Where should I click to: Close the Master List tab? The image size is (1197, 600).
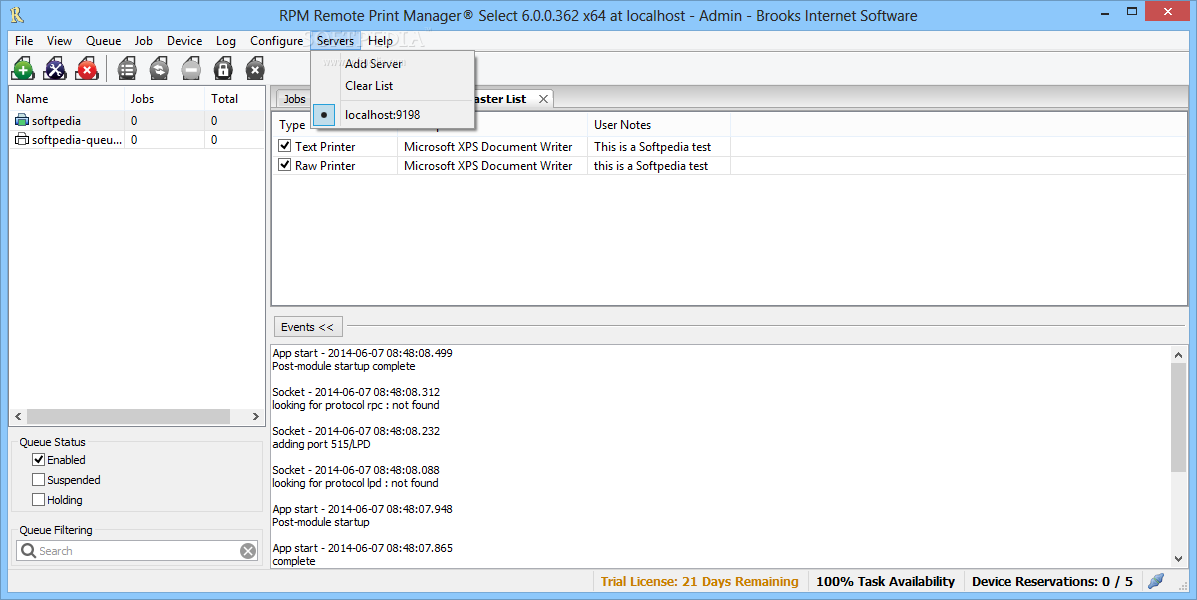tap(543, 99)
